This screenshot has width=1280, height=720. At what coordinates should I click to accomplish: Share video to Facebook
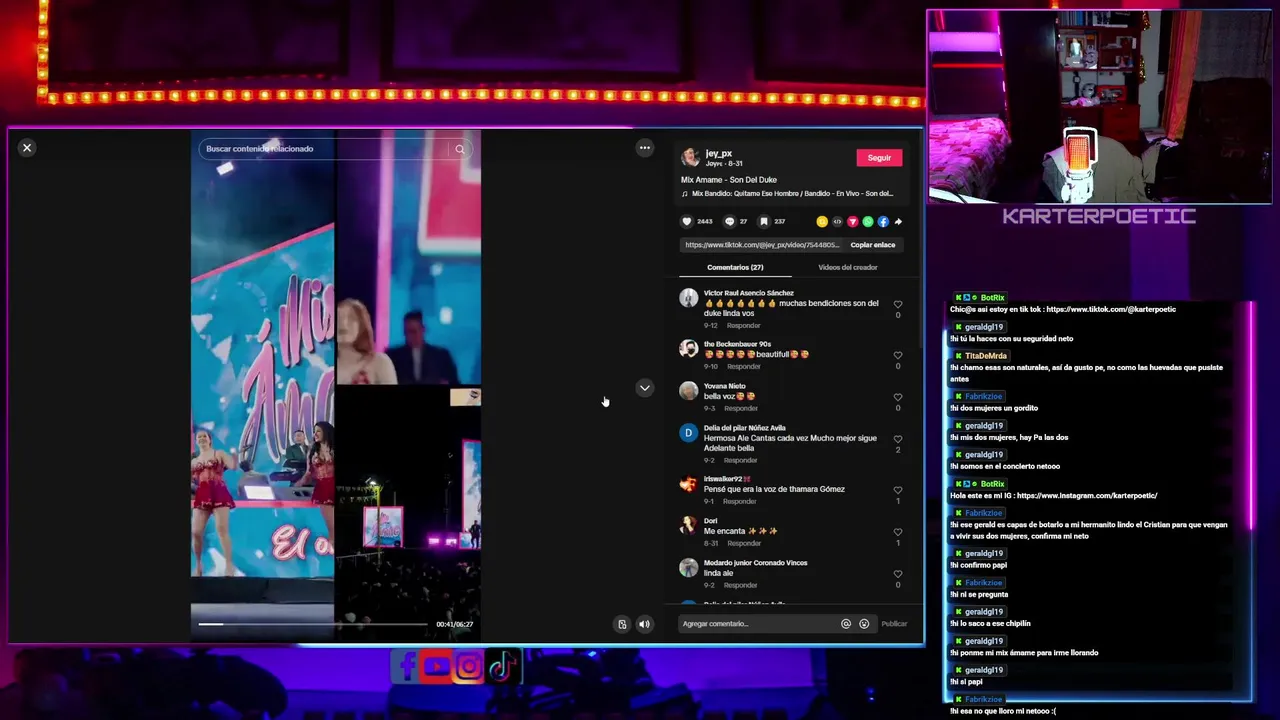pos(883,222)
